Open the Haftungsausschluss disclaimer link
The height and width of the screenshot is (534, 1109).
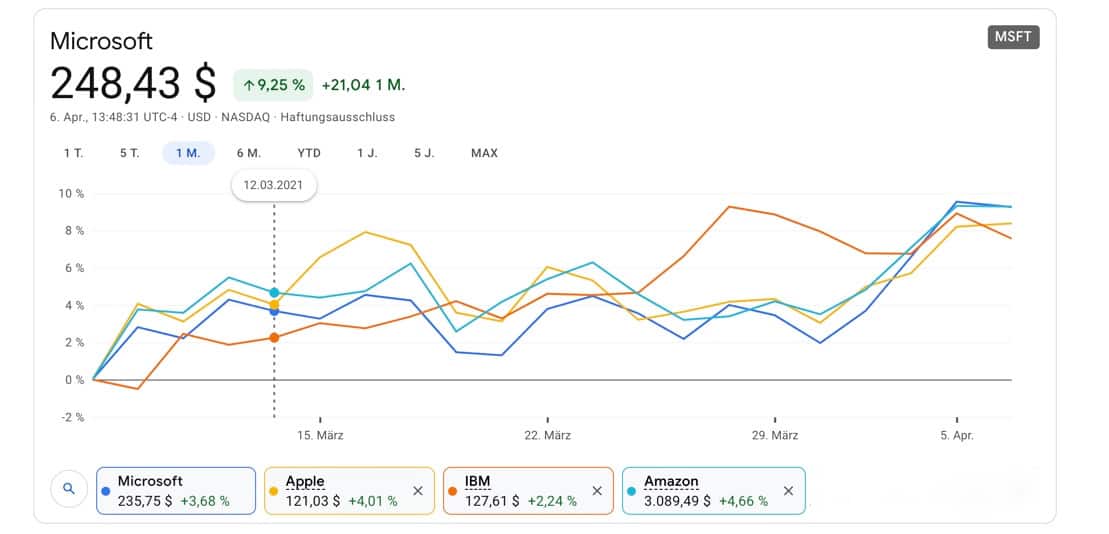(x=337, y=117)
